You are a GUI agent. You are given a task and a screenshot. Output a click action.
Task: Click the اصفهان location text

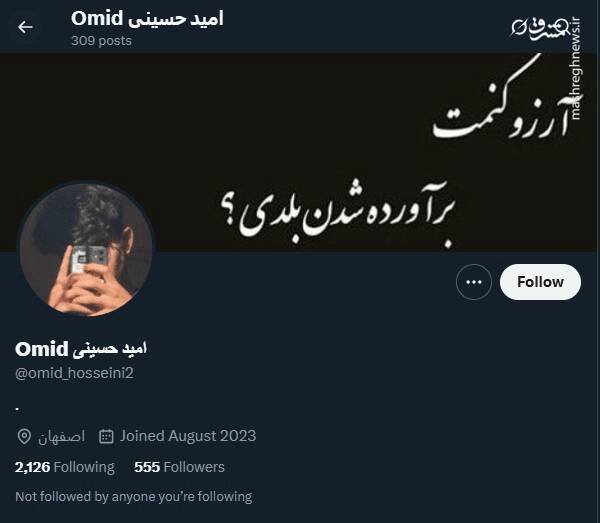coord(61,437)
